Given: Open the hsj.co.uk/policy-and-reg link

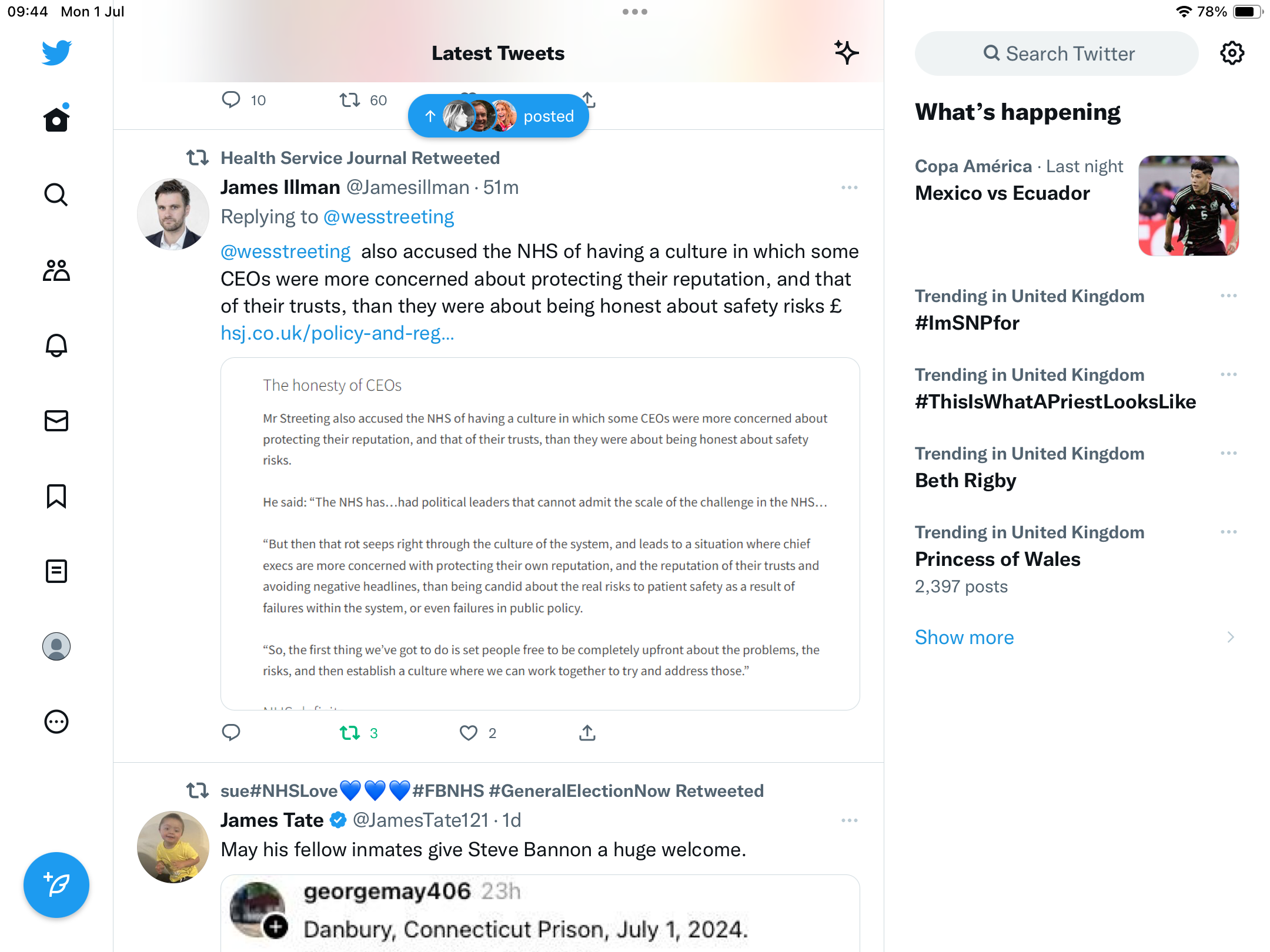Looking at the screenshot, I should [x=337, y=333].
